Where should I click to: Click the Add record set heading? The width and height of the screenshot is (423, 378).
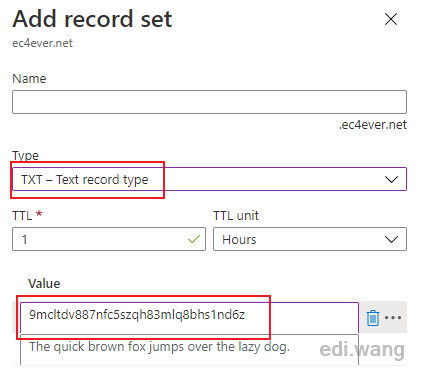tap(92, 19)
